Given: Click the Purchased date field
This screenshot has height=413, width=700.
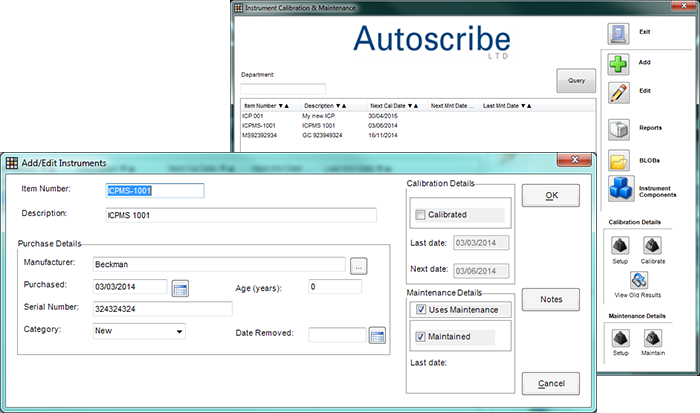Looking at the screenshot, I should [130, 287].
